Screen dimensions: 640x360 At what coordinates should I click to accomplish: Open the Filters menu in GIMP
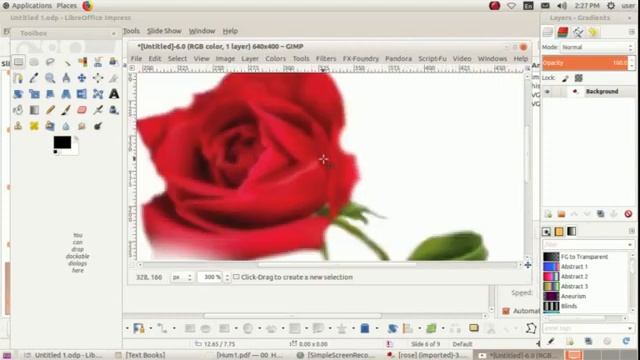click(326, 59)
